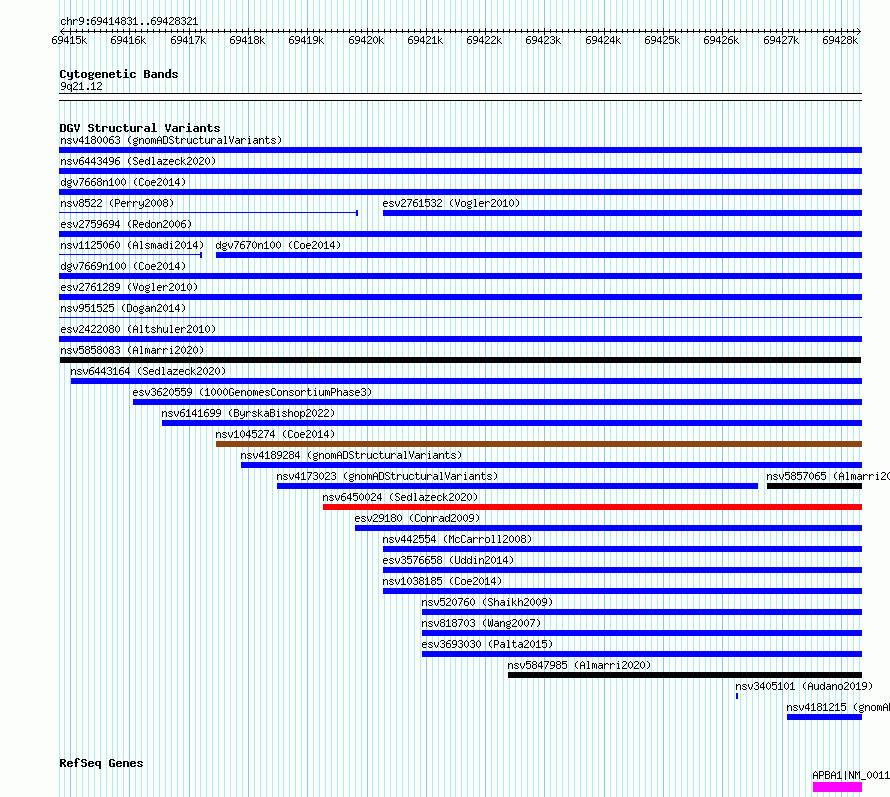Click dgv7670n100 (Coe2014) label
Screen dimensions: 890x797
pos(278,245)
